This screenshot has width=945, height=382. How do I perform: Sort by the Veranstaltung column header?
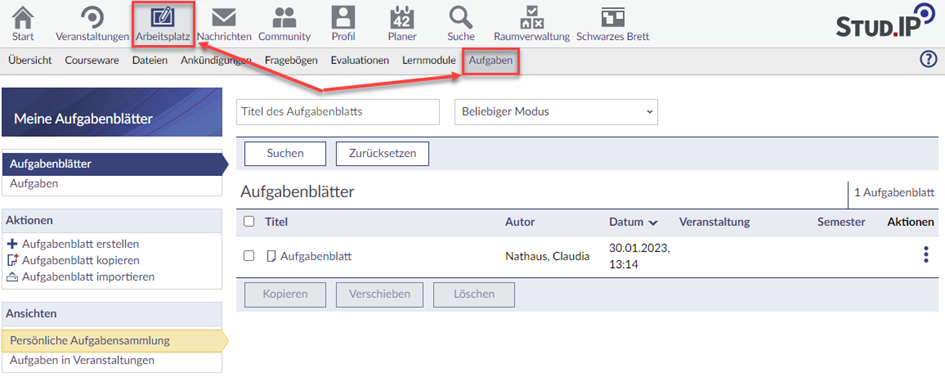point(714,222)
